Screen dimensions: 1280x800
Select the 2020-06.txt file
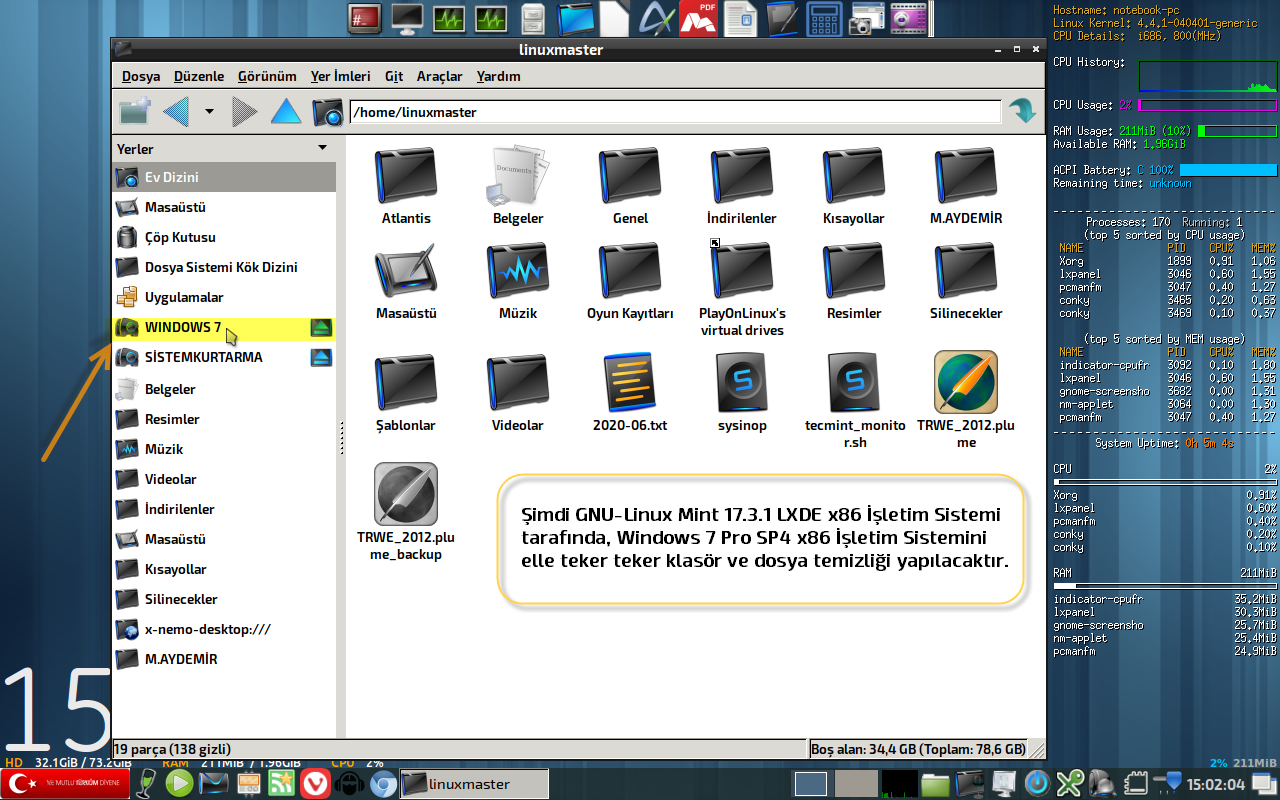coord(630,383)
